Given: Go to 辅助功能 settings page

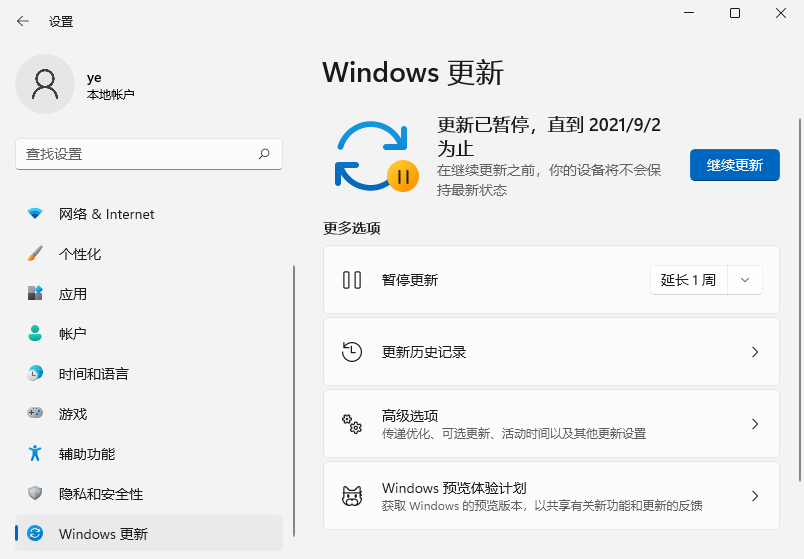Looking at the screenshot, I should pyautogui.click(x=86, y=453).
